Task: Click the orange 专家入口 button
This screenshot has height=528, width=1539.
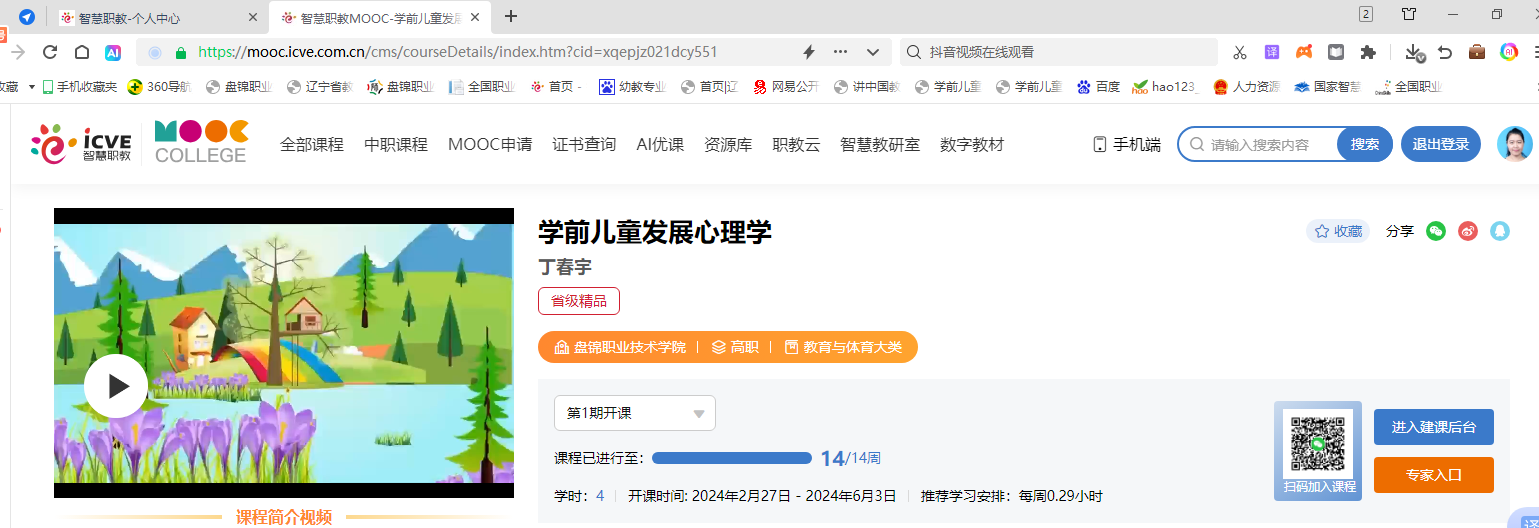Action: point(1433,475)
